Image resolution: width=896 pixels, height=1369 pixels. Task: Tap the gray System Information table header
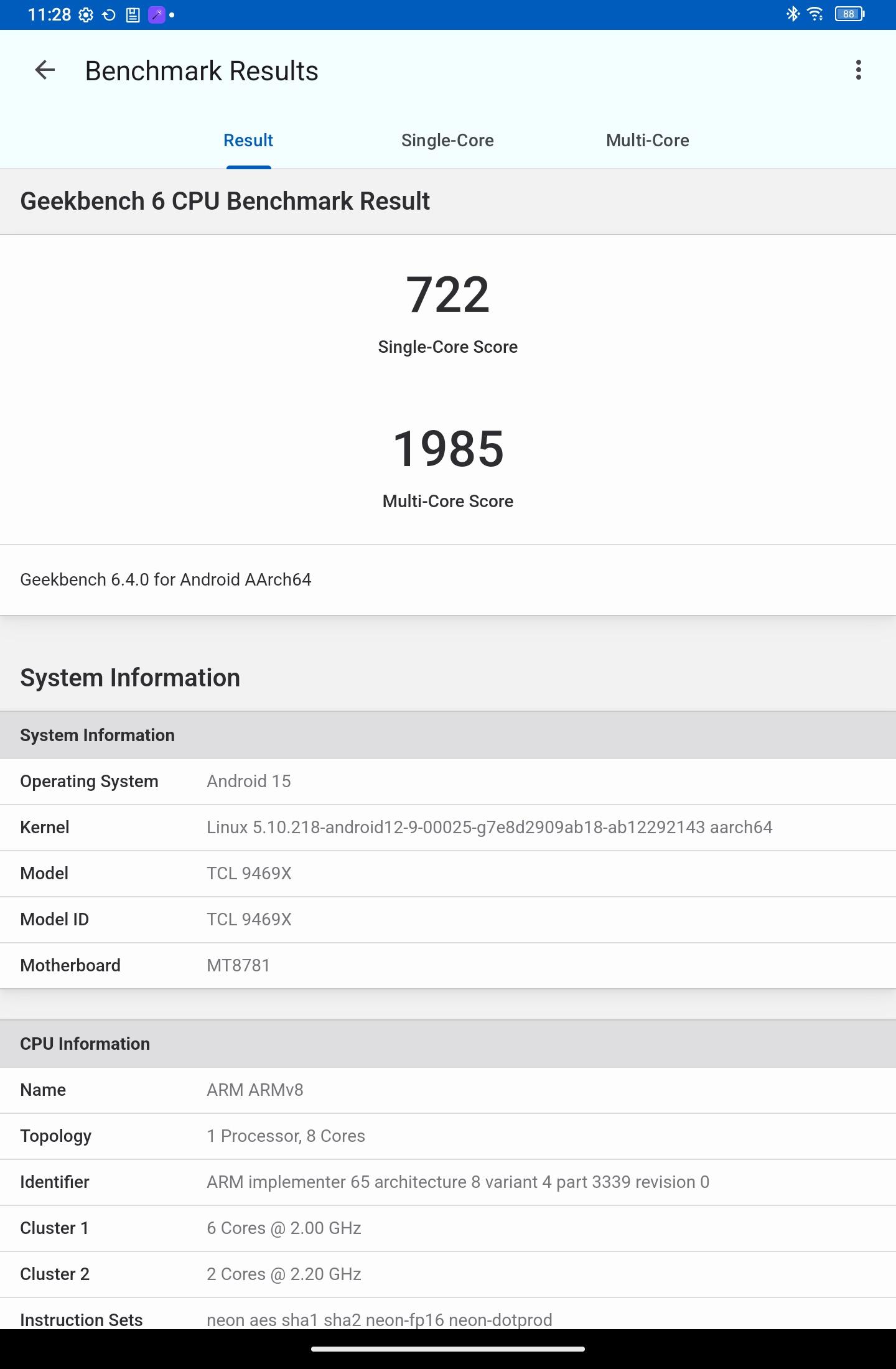(448, 736)
